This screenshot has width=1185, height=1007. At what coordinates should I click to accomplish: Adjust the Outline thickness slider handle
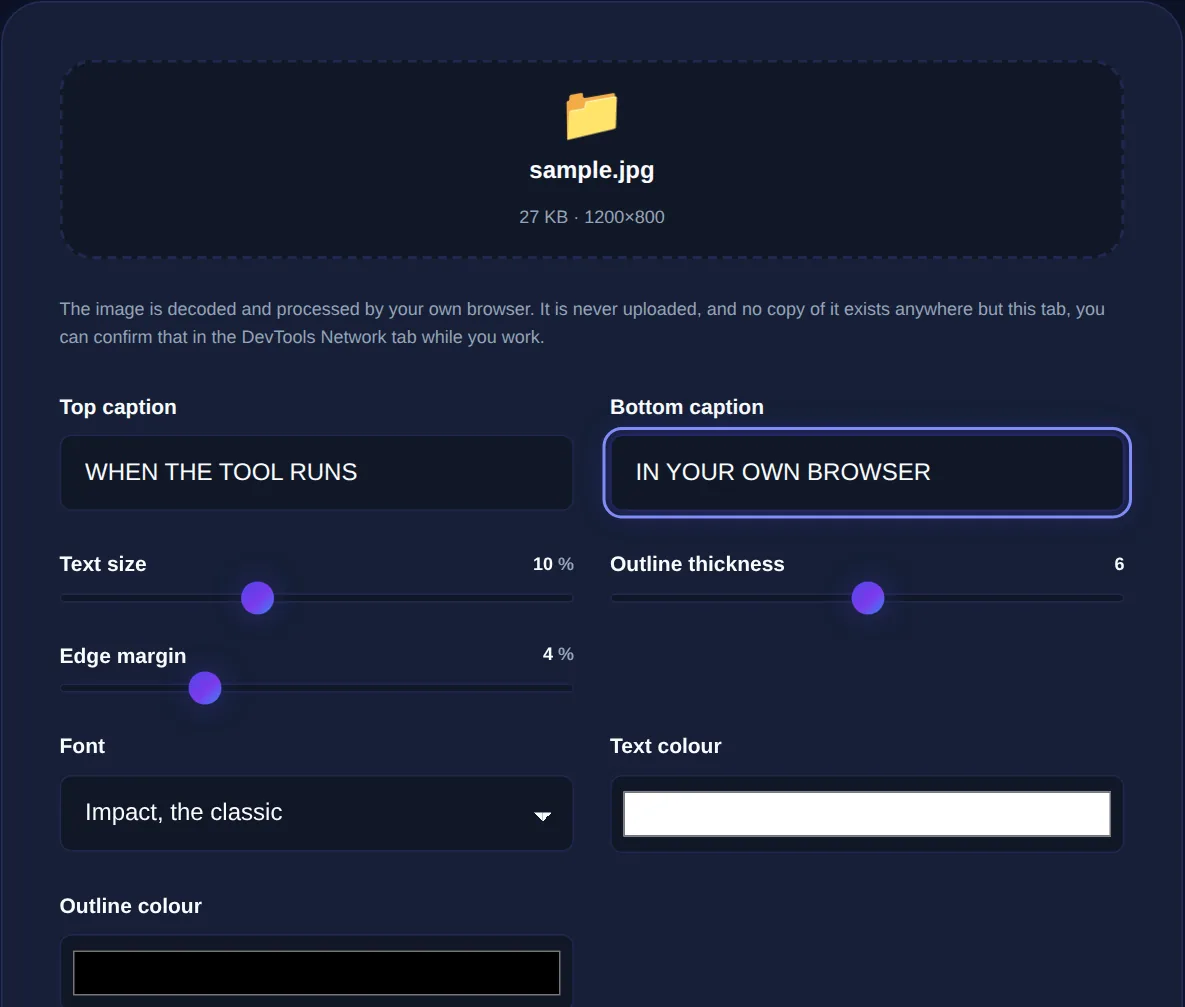click(868, 598)
